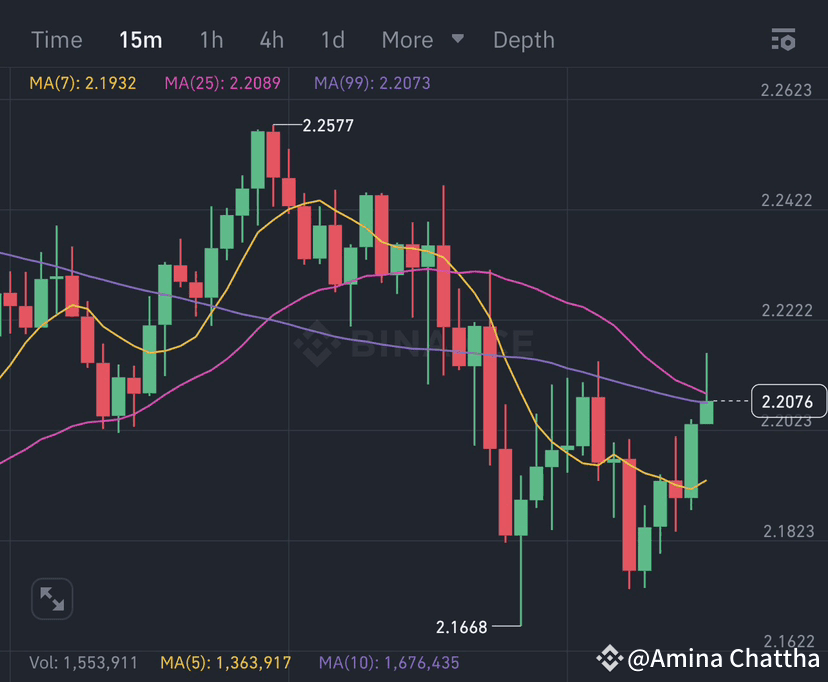Screen dimensions: 828x682
Task: Open the More intervals dropdown
Action: point(407,40)
